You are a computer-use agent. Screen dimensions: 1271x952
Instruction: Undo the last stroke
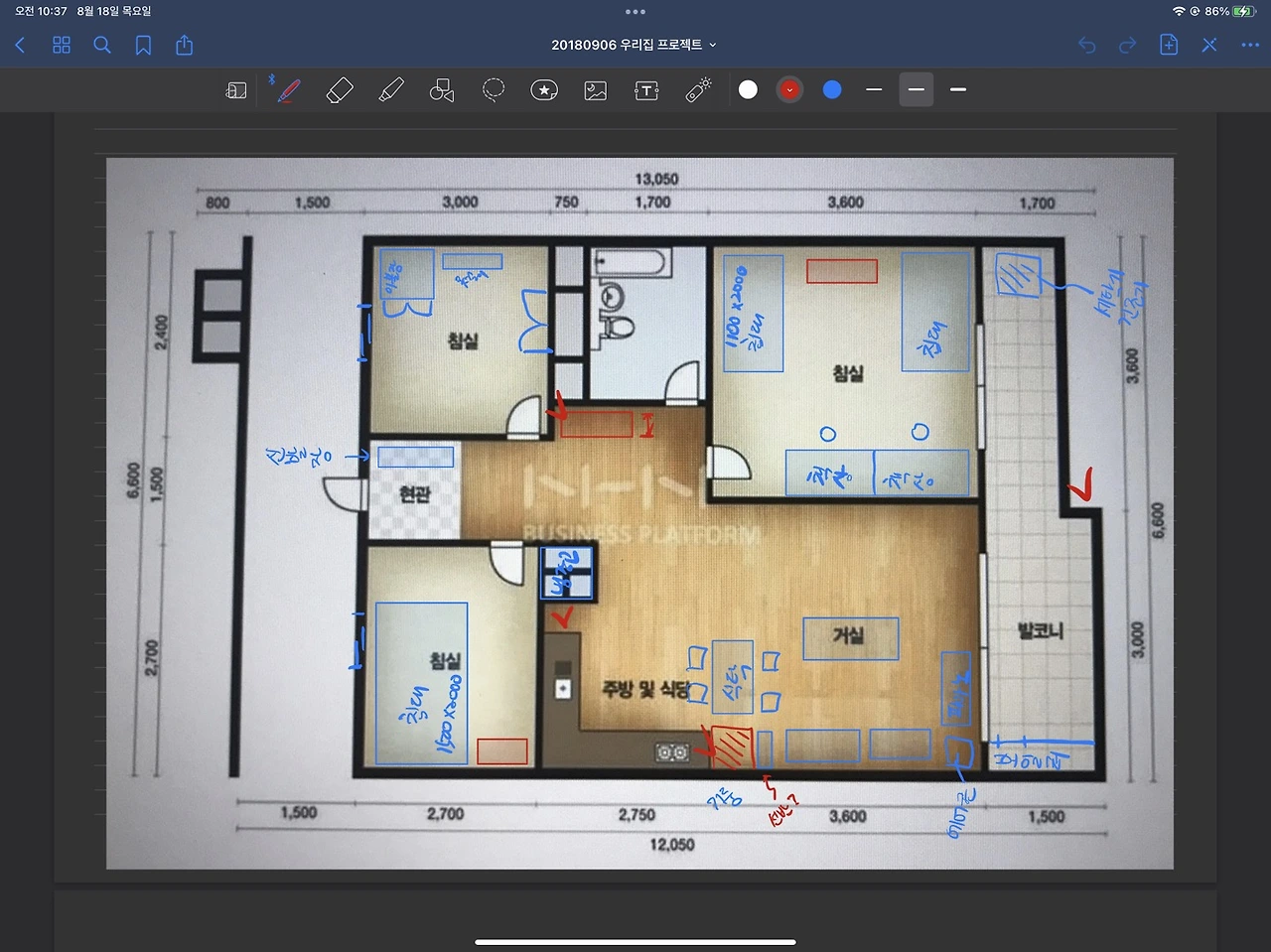[1087, 45]
